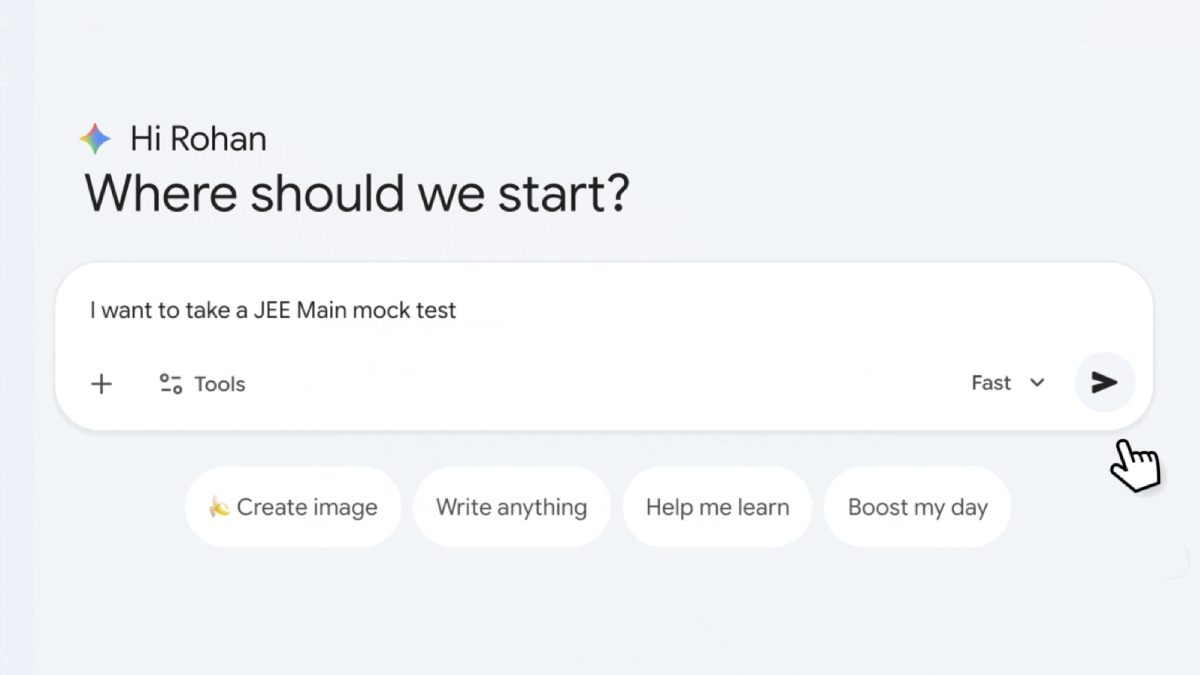
Task: Click the 'Where should we start?' heading
Action: [x=357, y=193]
